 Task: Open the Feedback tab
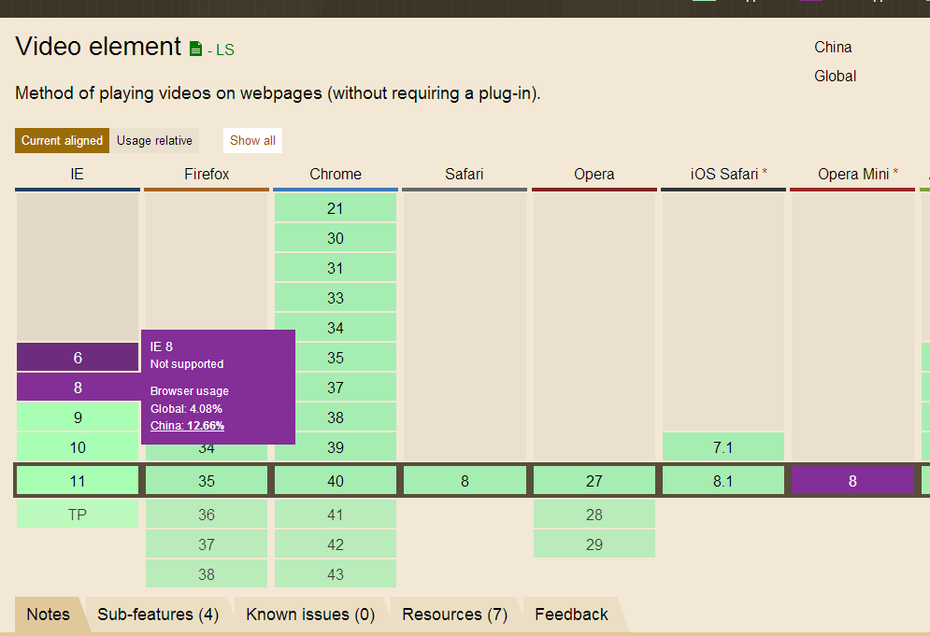click(x=571, y=614)
